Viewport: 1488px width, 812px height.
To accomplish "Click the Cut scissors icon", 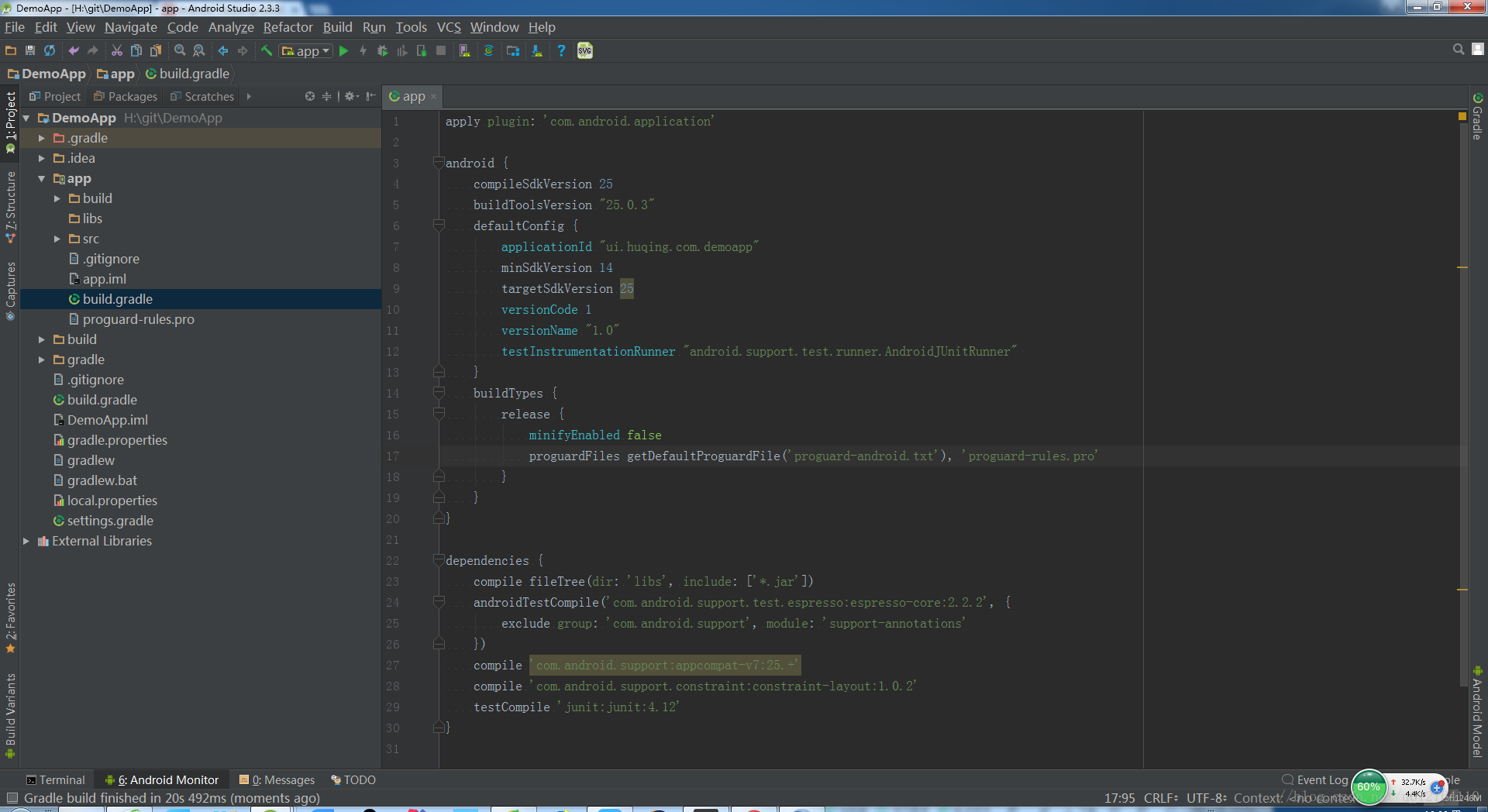I will click(x=117, y=50).
